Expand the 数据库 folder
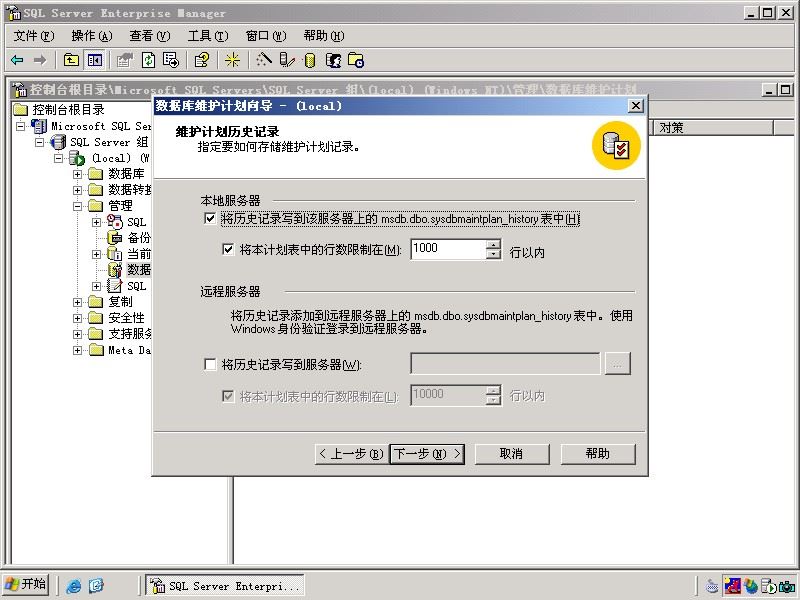This screenshot has height=600, width=800. pos(77,174)
